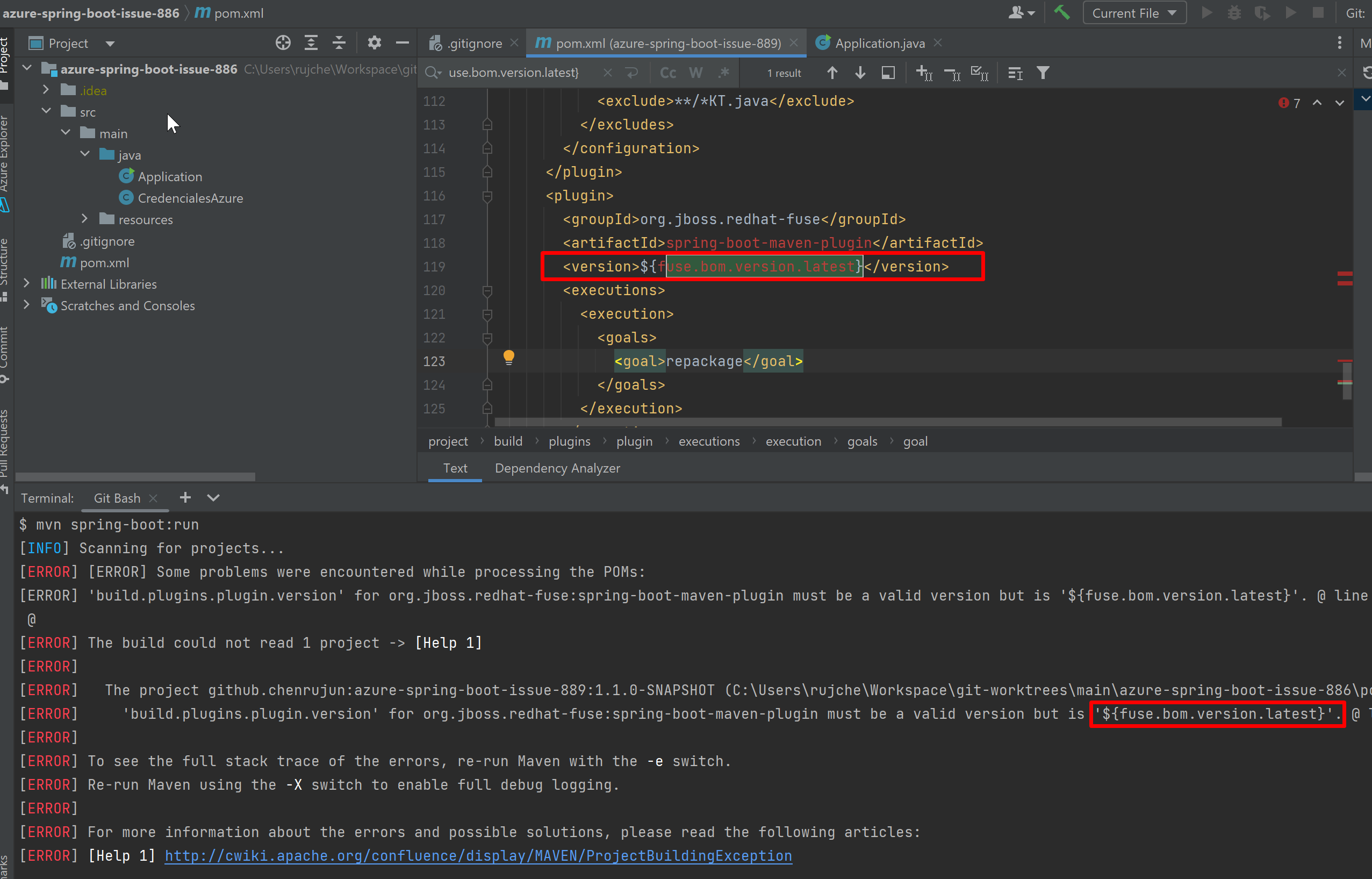Viewport: 1372px width, 879px height.
Task: Open the Dependency Analyzer tab
Action: [x=557, y=468]
